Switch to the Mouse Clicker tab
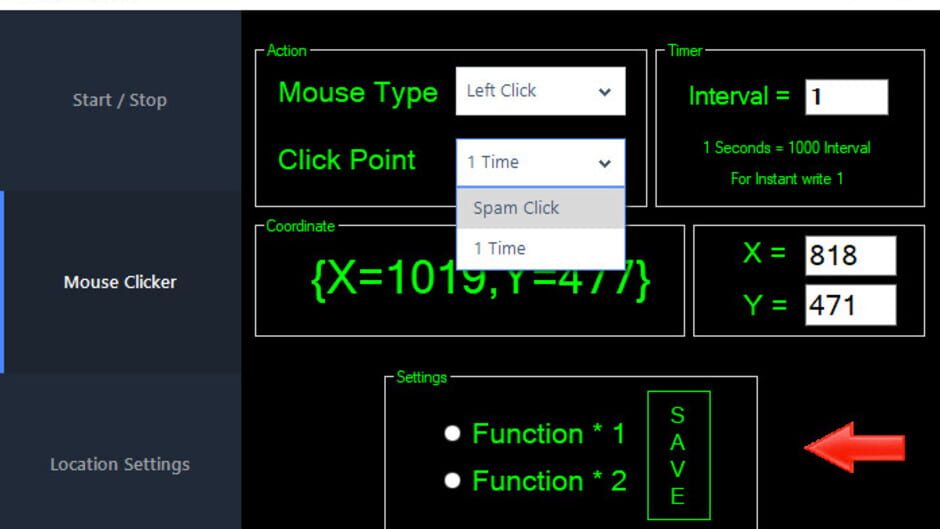 [x=120, y=282]
